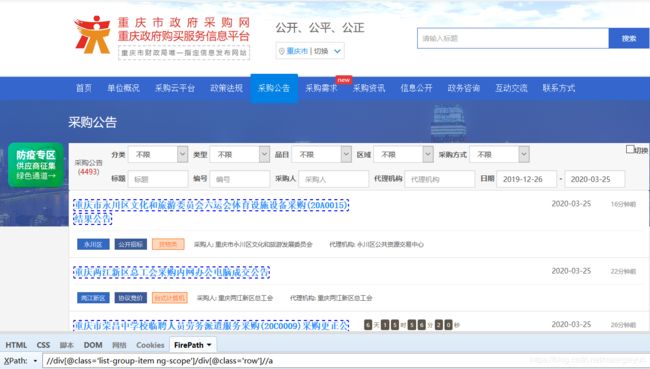Open the 单位概况 nav item
The height and width of the screenshot is (369, 650).
pos(123,88)
